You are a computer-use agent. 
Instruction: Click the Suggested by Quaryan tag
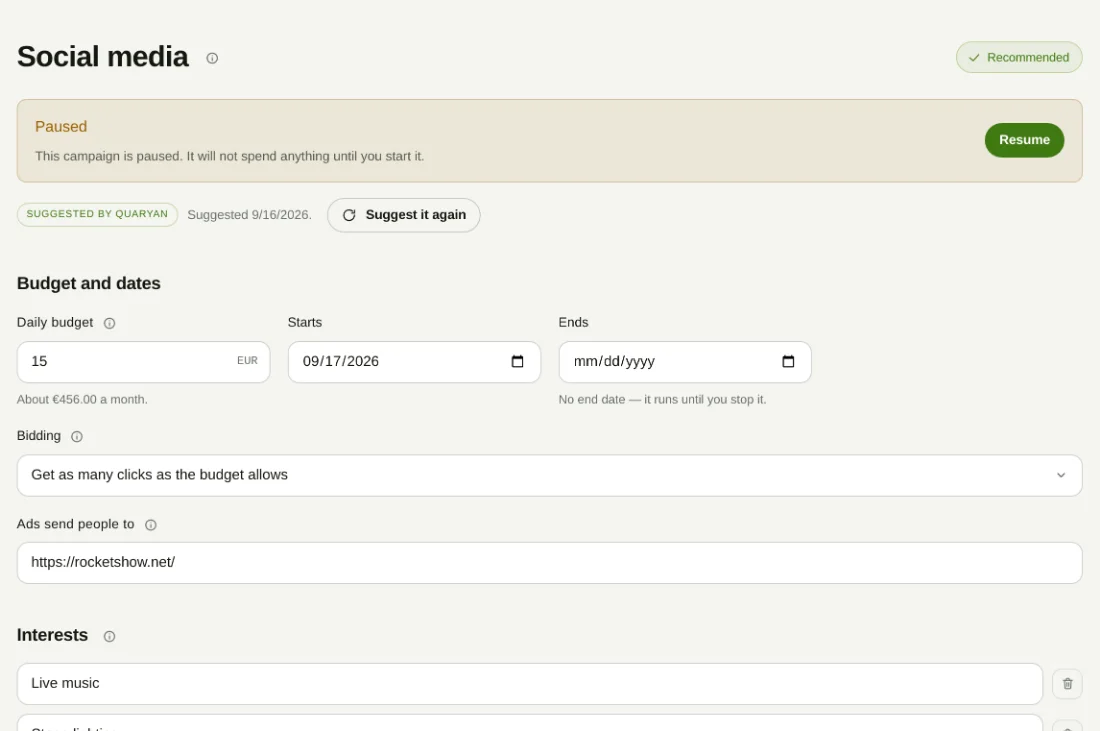[x=98, y=215]
